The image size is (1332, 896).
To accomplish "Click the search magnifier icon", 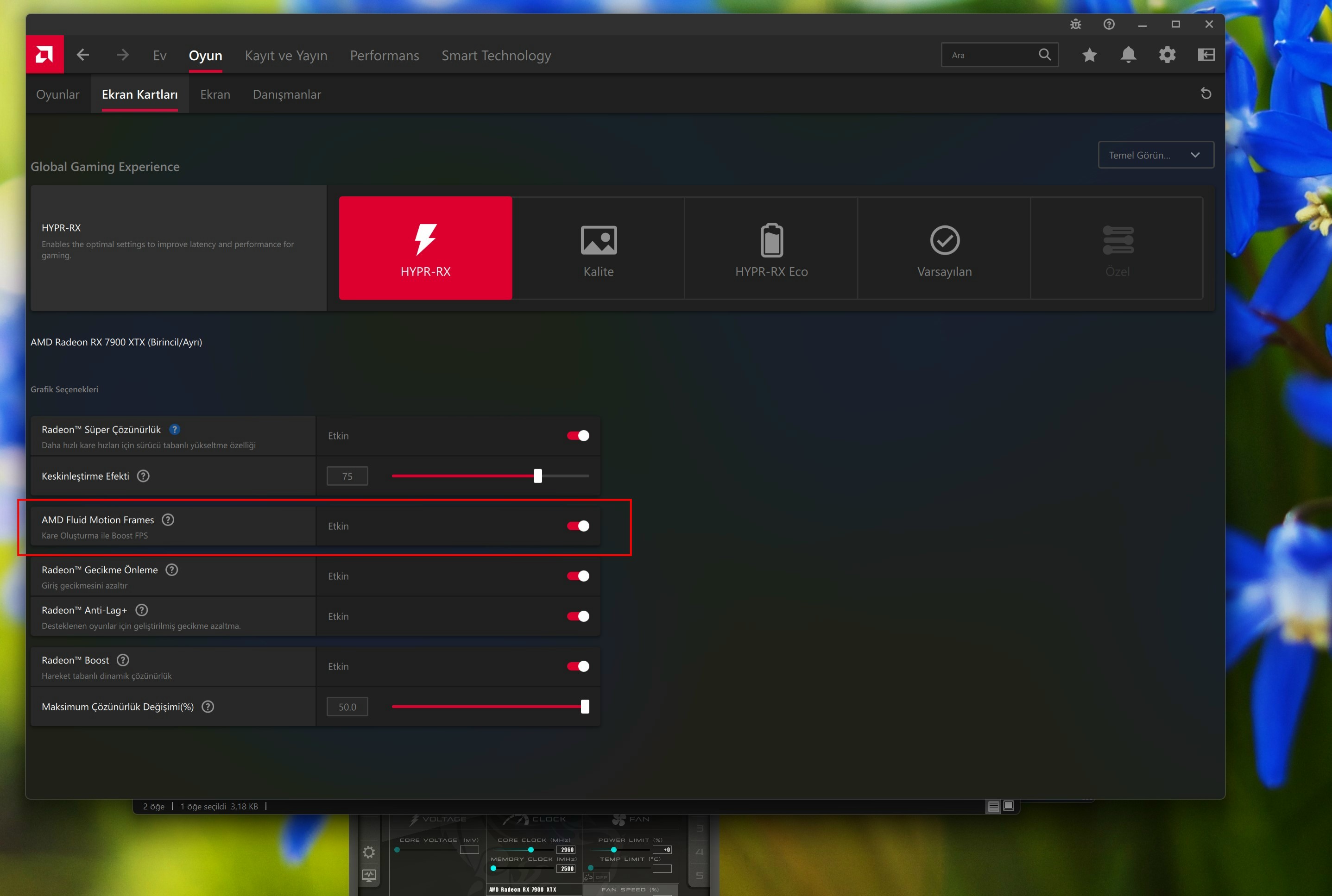I will tap(1044, 55).
